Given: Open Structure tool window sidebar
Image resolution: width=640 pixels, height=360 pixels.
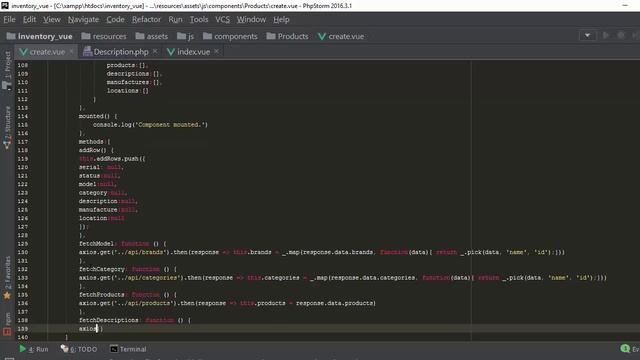Looking at the screenshot, I should (7, 128).
